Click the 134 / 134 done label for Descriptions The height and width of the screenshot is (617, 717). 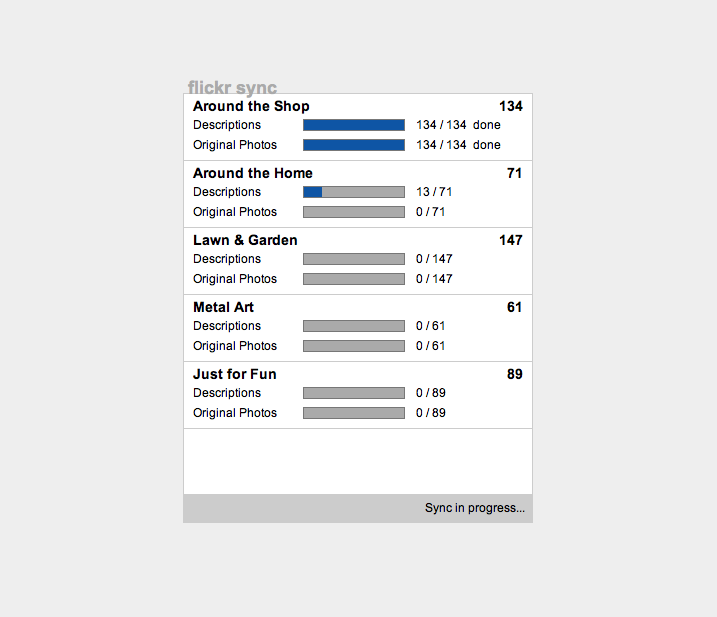click(x=458, y=125)
